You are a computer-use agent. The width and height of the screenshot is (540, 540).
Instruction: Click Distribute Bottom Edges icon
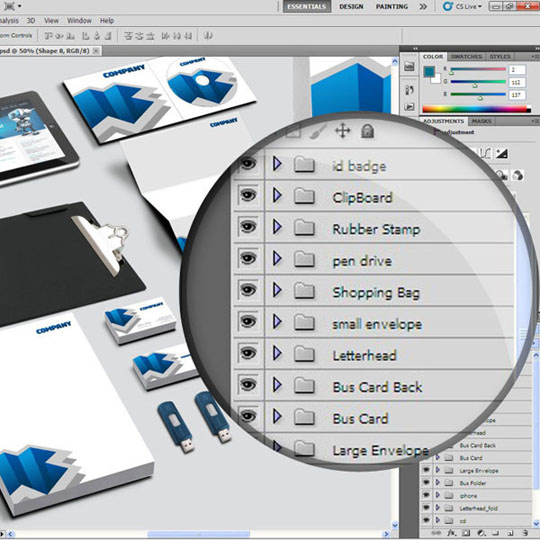pos(150,36)
